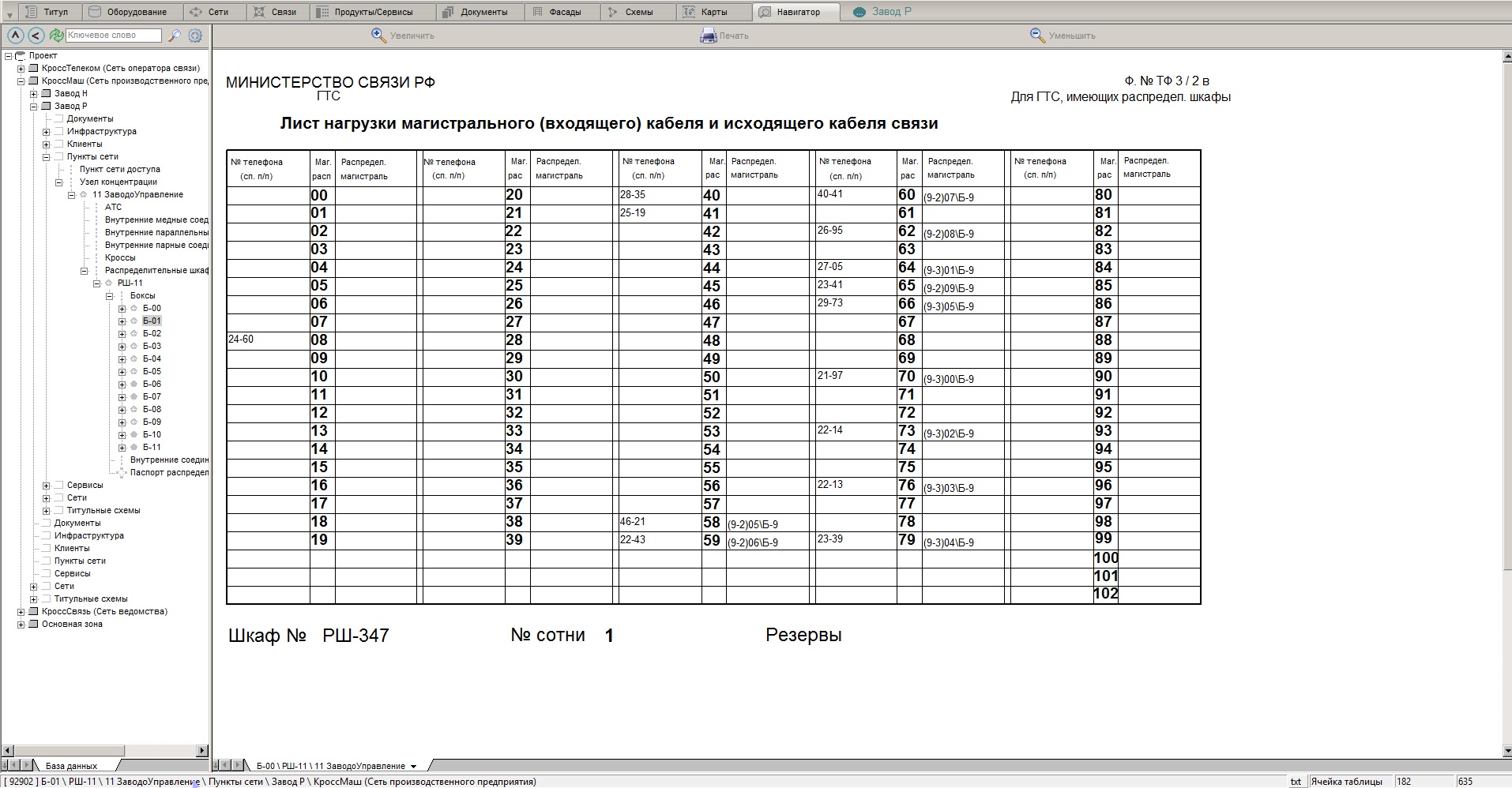
Task: Open the gear settings icon by the search field
Action: coord(195,36)
